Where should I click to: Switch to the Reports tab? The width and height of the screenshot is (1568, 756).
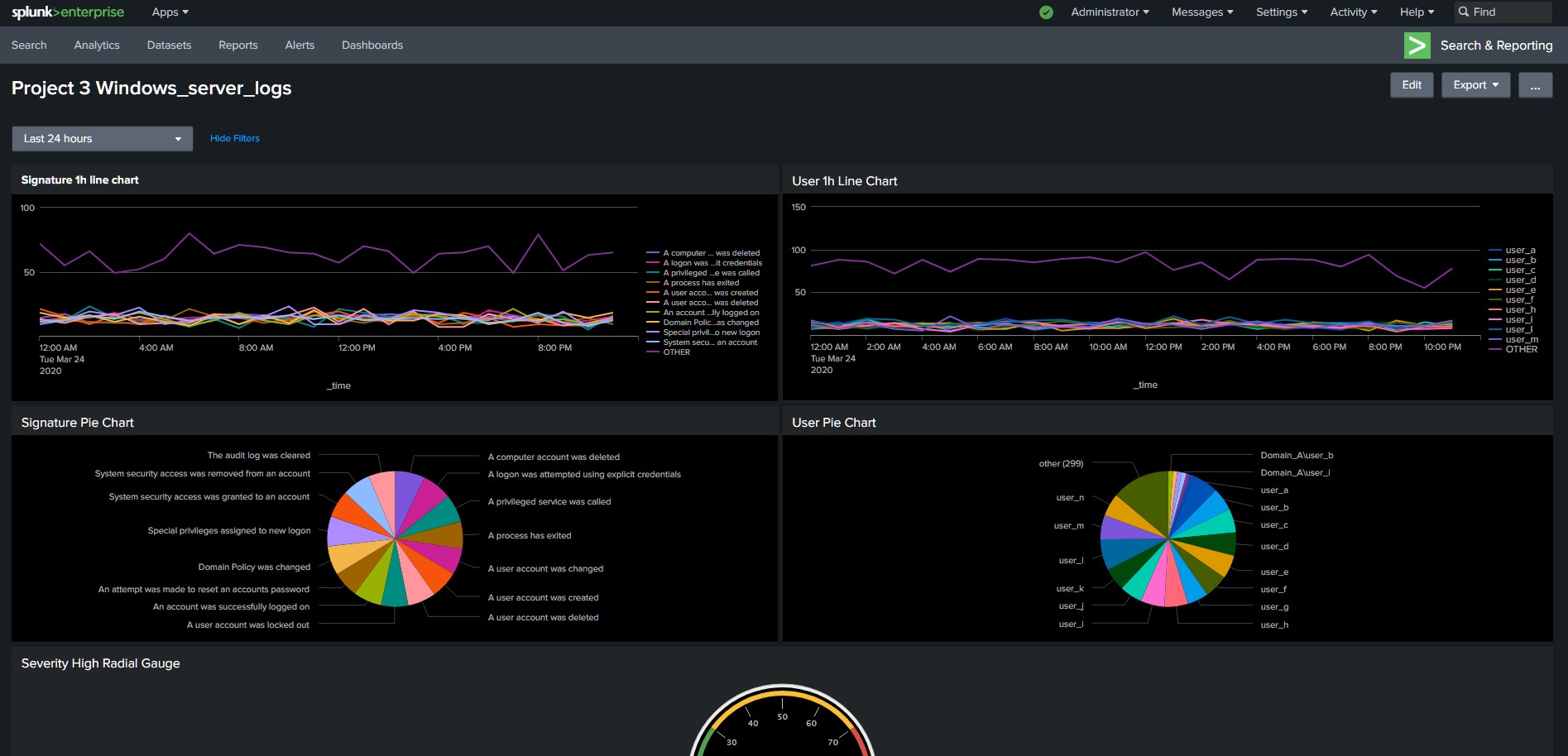coord(237,45)
